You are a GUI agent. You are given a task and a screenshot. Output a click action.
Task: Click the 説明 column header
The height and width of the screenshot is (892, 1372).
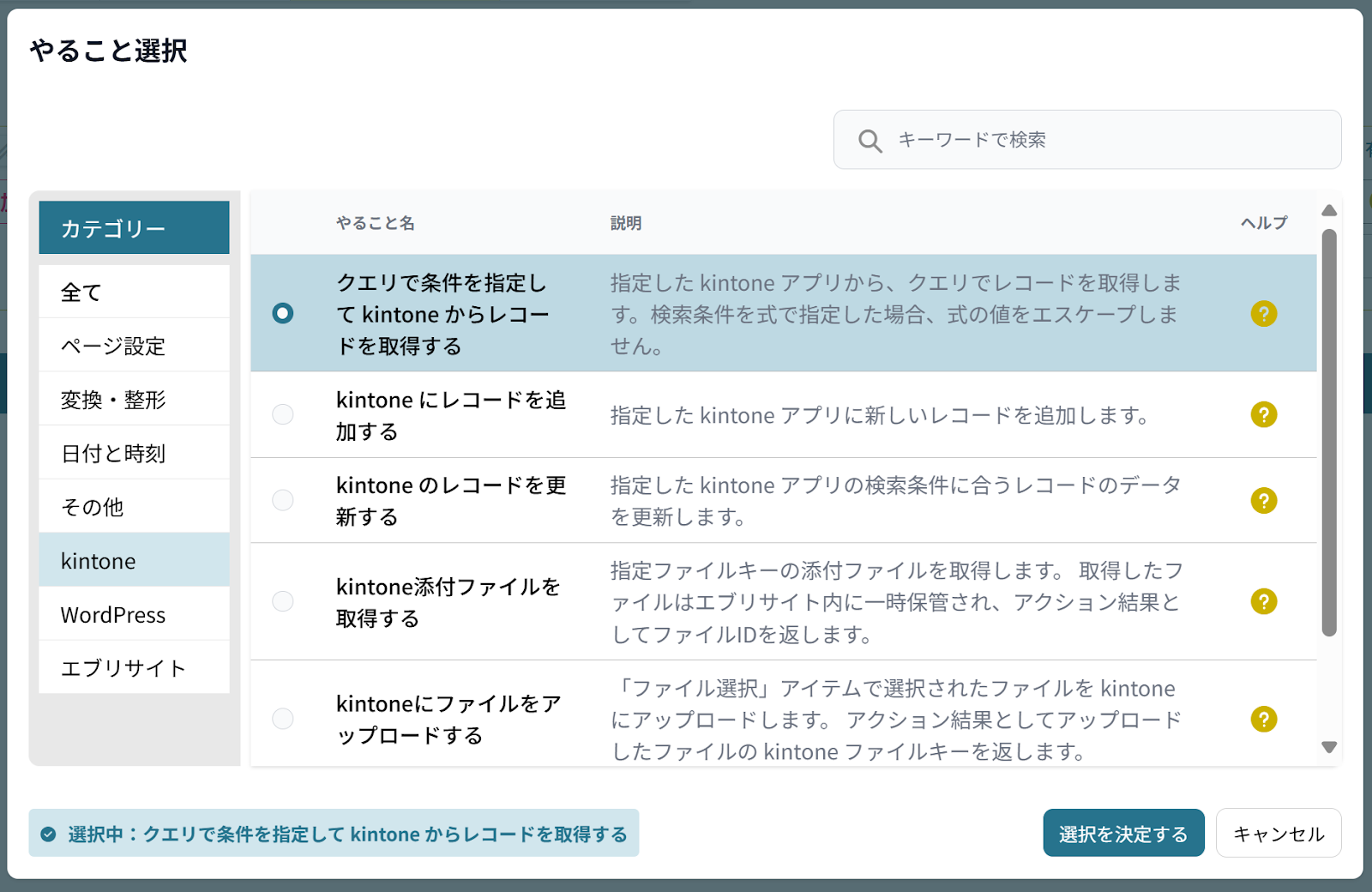click(x=626, y=224)
